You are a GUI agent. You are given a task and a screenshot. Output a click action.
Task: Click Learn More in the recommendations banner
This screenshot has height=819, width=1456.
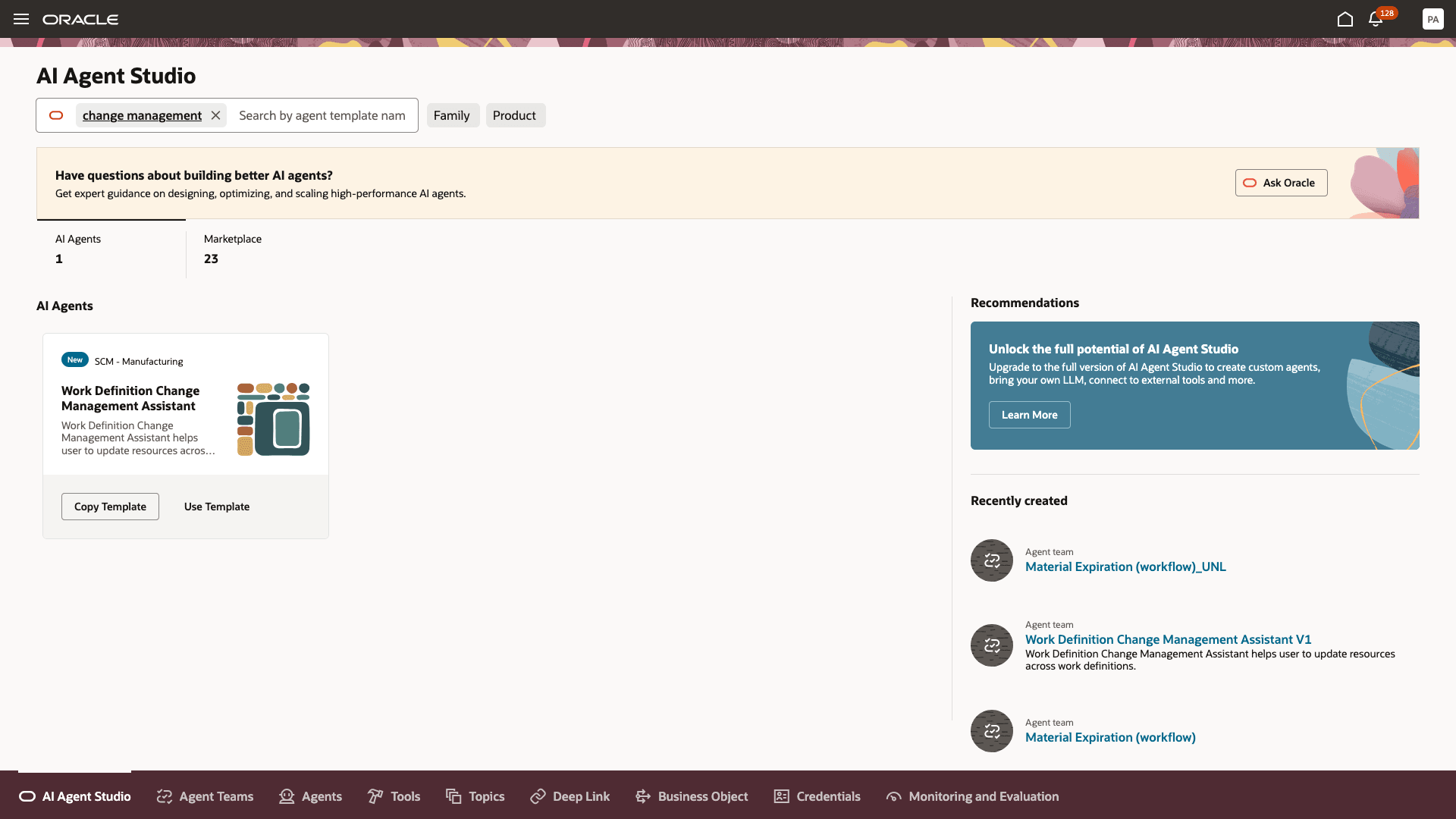point(1029,415)
